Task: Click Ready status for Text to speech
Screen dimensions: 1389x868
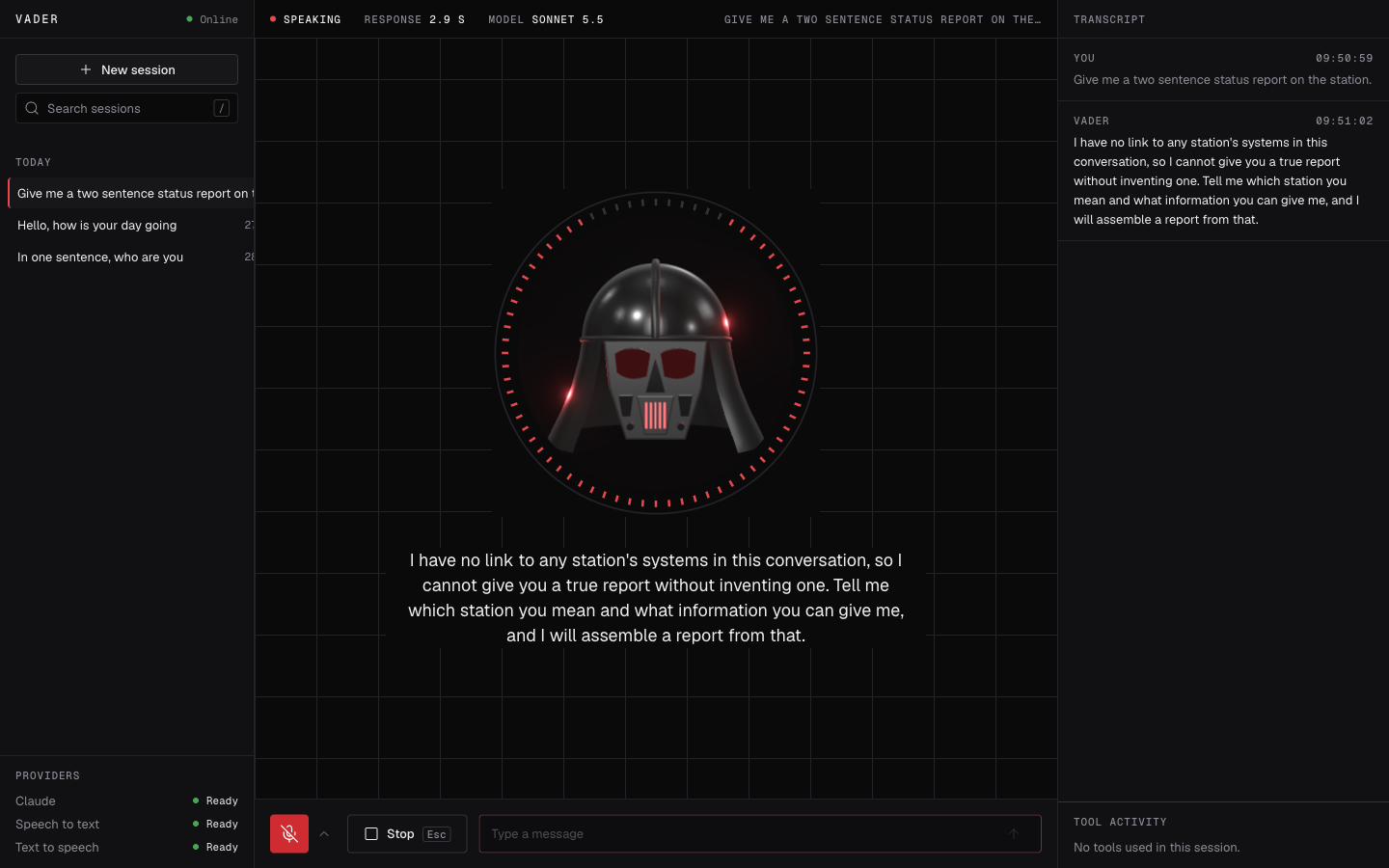Action: tap(215, 847)
